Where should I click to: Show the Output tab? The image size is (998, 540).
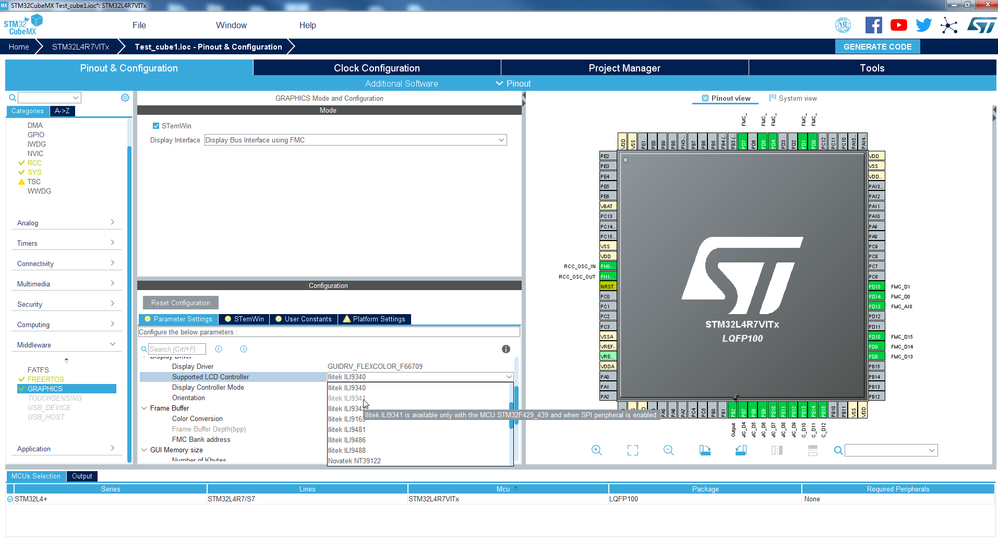81,476
